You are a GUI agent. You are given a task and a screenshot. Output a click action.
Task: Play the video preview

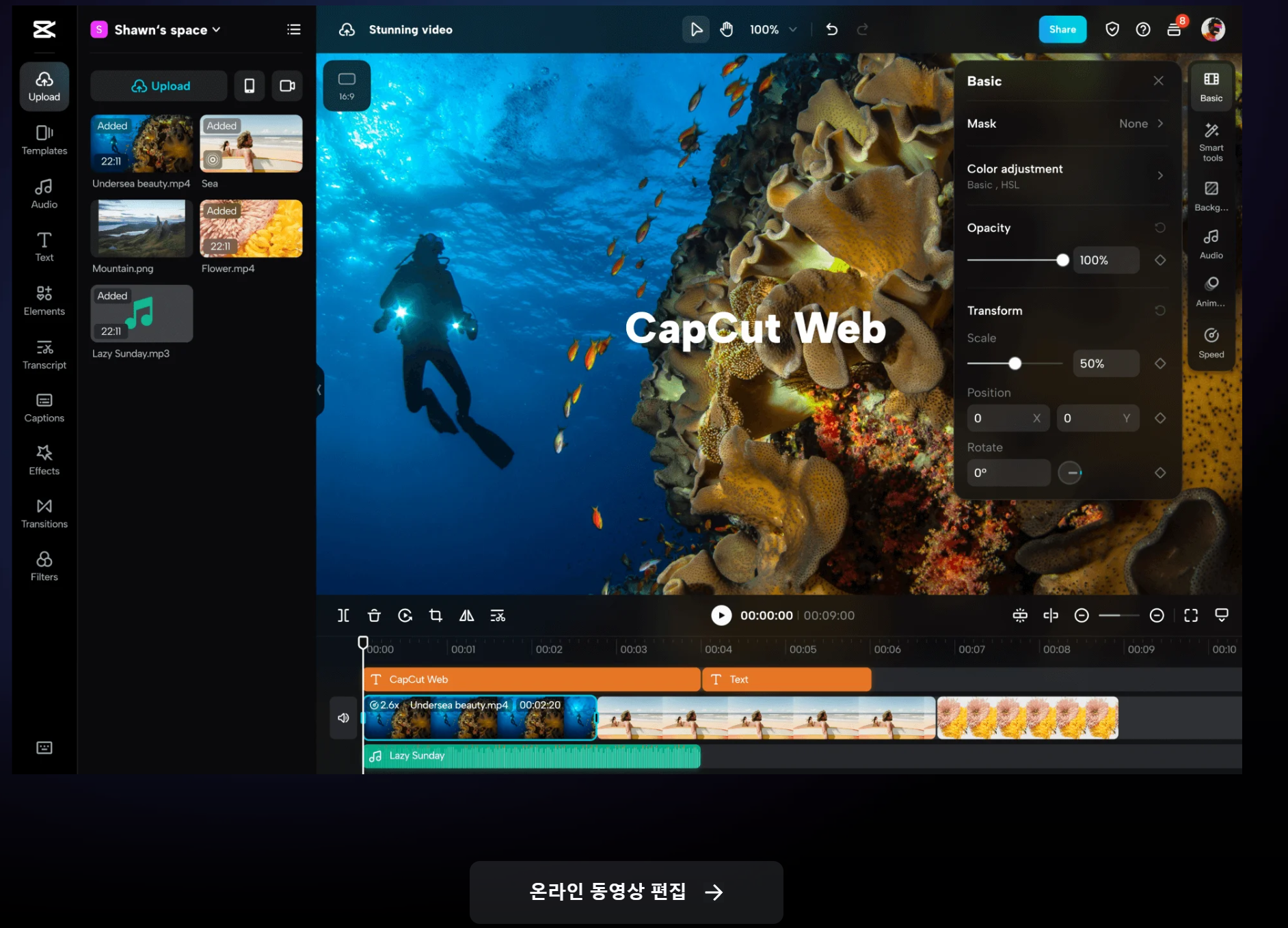721,616
